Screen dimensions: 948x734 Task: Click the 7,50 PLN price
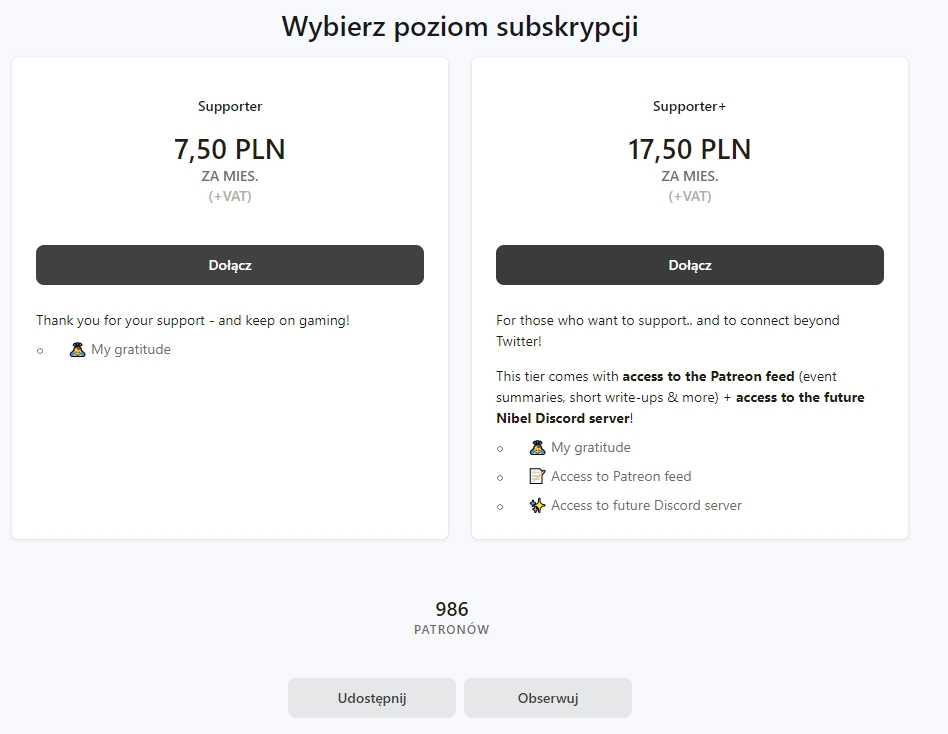click(x=230, y=150)
